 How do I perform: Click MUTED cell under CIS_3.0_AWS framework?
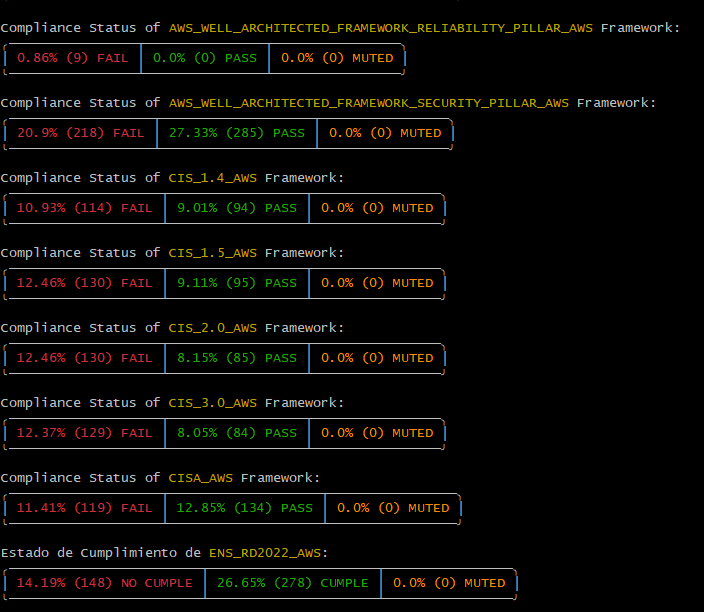[377, 433]
